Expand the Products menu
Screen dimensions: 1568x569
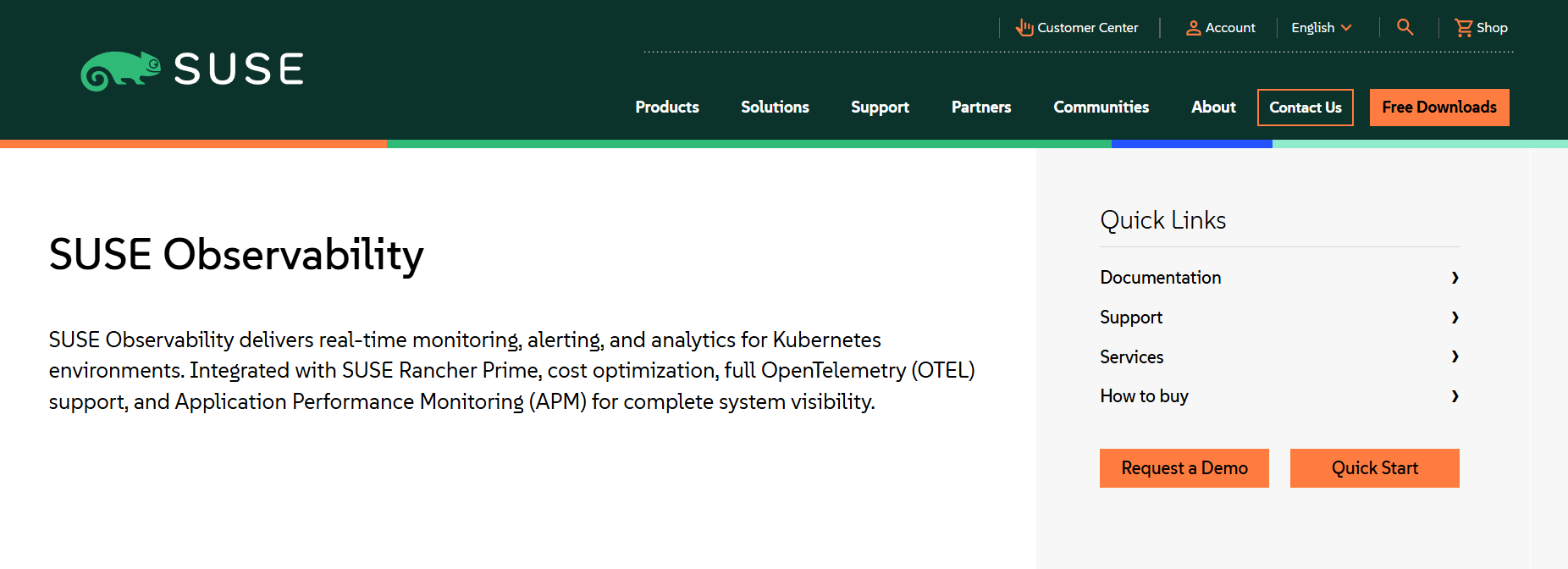tap(667, 108)
